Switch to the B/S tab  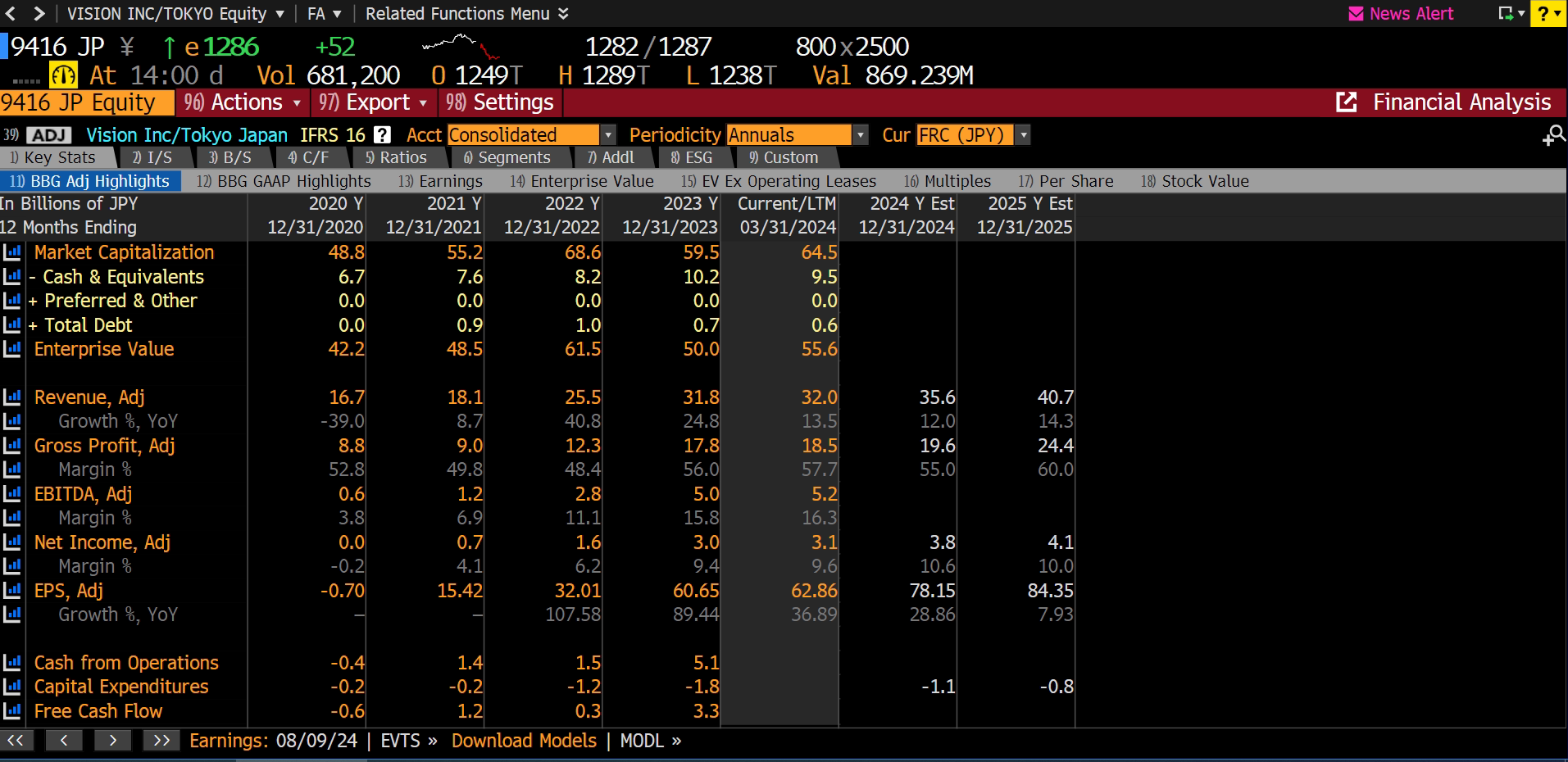(230, 157)
